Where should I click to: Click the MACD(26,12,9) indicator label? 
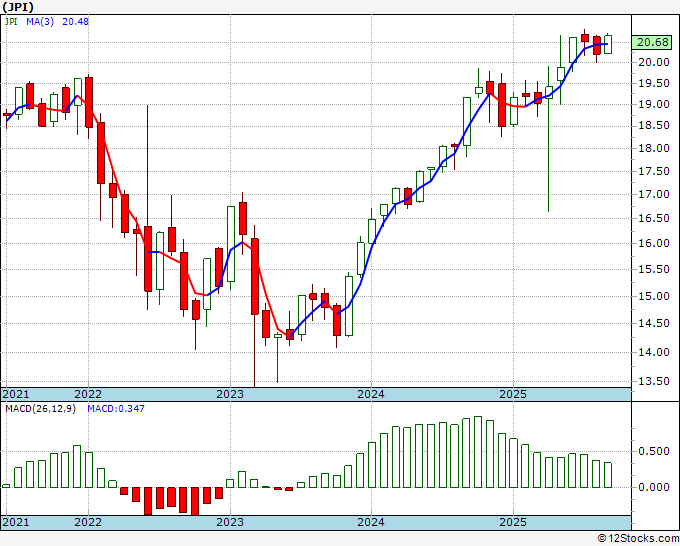click(x=40, y=409)
